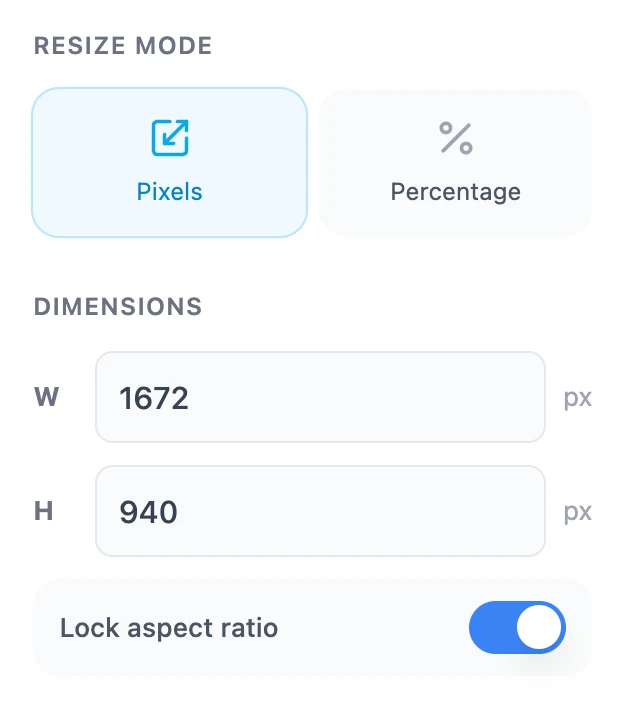This screenshot has height=710, width=624.
Task: Click the H height label
Action: (x=43, y=511)
